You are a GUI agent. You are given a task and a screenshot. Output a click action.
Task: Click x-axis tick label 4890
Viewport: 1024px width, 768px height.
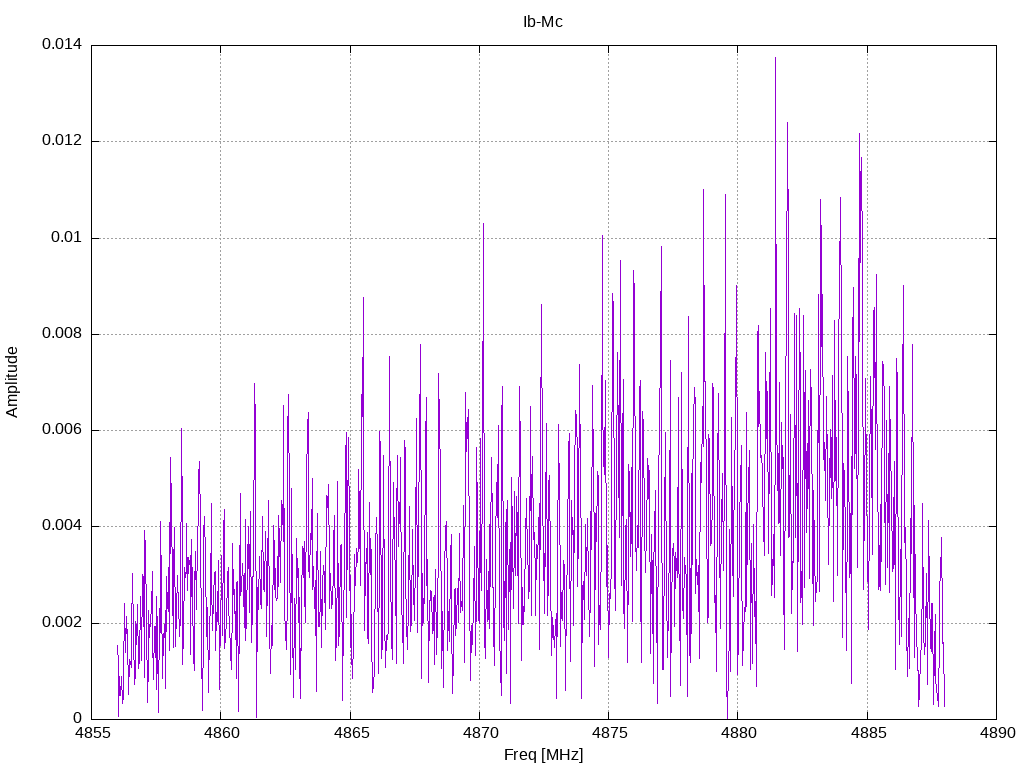tap(997, 733)
